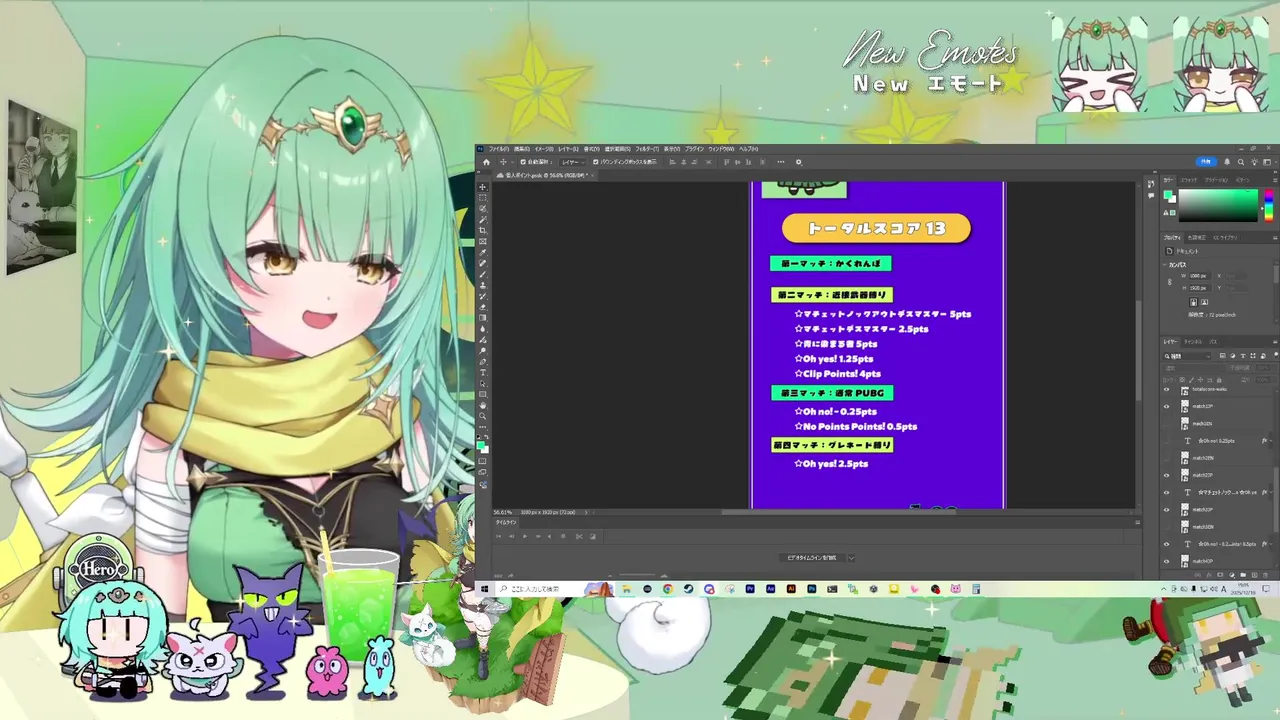Open the Discover lightbulb icon
This screenshot has height=720, width=1280.
(1254, 162)
